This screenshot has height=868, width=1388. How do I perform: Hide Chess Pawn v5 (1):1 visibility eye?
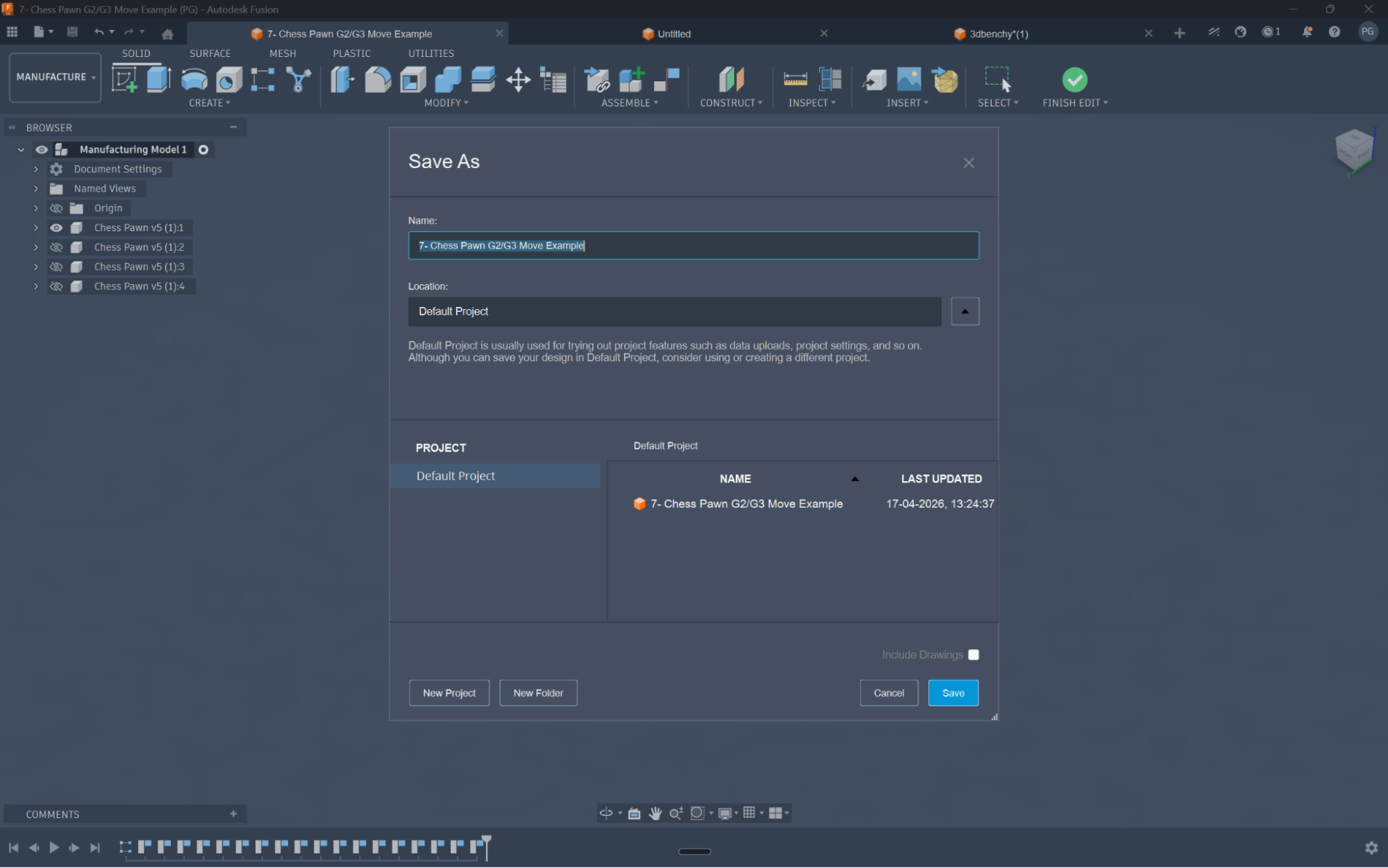coord(56,228)
